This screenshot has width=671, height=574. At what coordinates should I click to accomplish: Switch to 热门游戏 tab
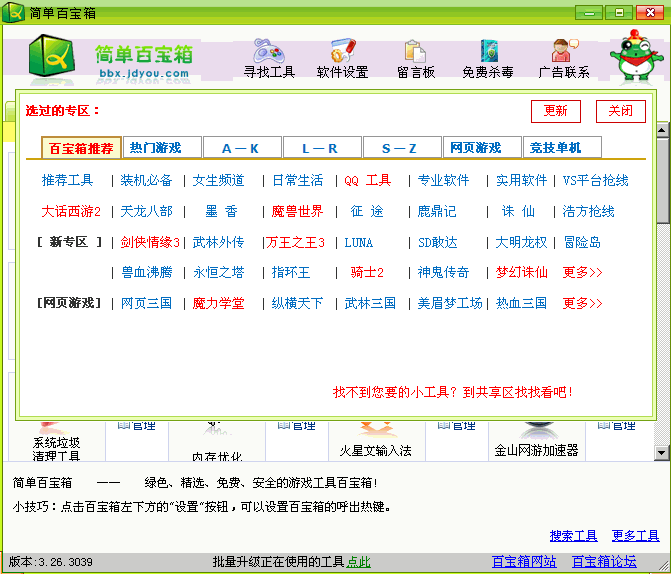[162, 148]
